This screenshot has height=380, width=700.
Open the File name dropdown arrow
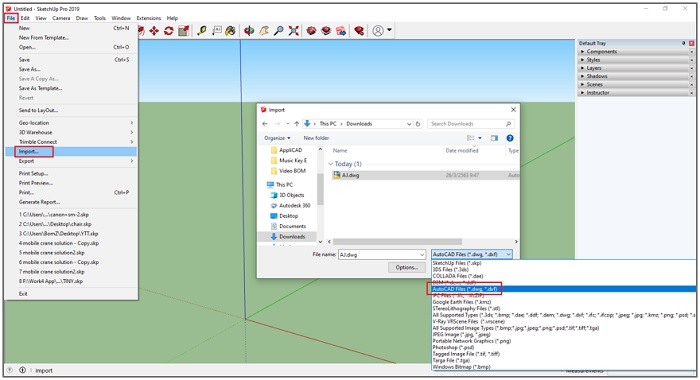422,255
